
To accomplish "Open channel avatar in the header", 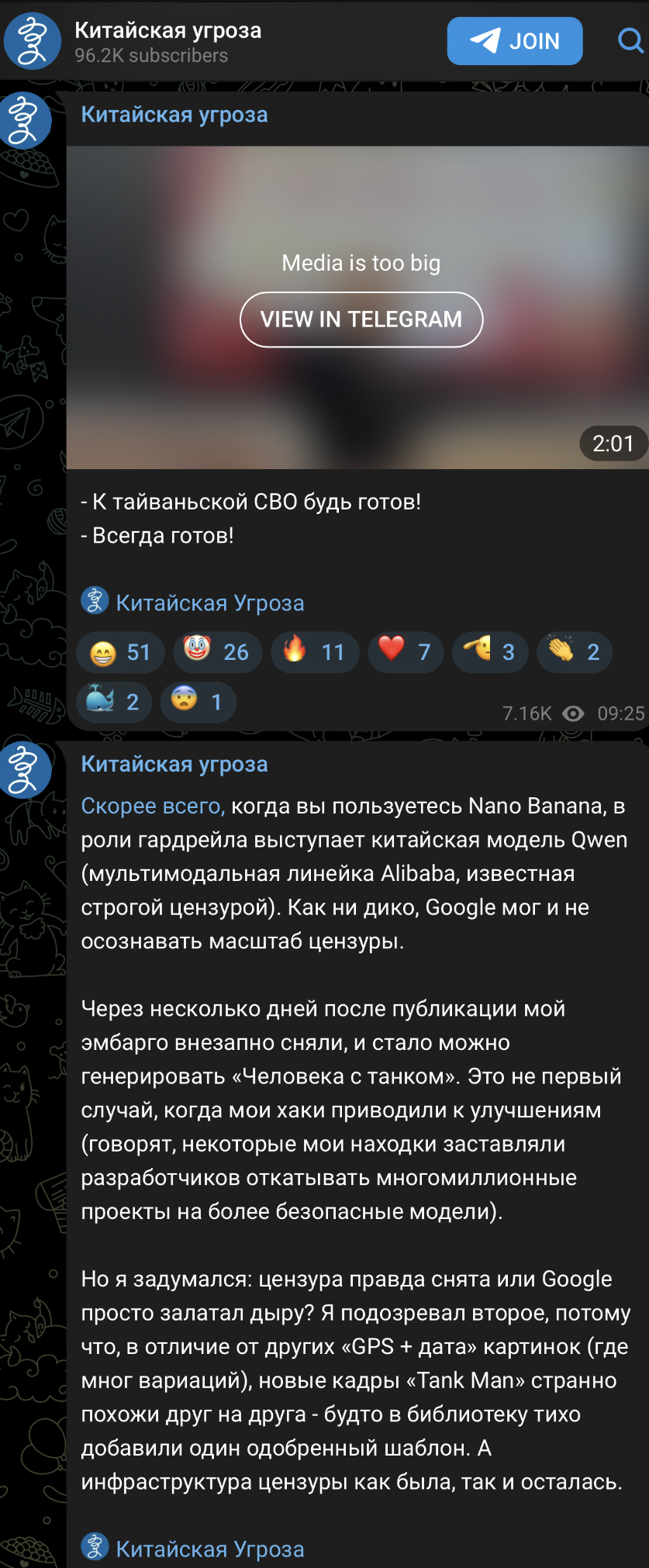I will [33, 41].
